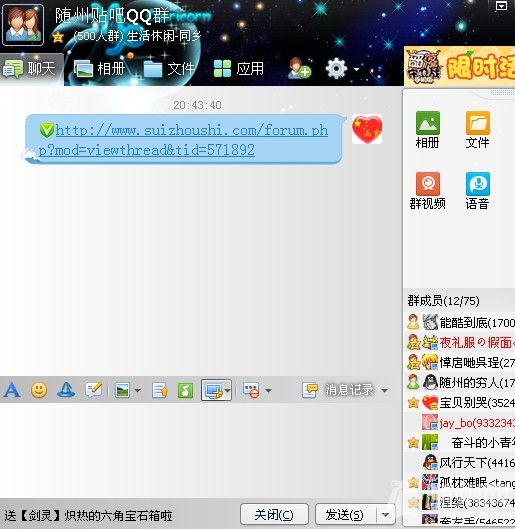This screenshot has width=515, height=529.
Task: Switch to the 聊天 chat tab
Action: coord(31,69)
